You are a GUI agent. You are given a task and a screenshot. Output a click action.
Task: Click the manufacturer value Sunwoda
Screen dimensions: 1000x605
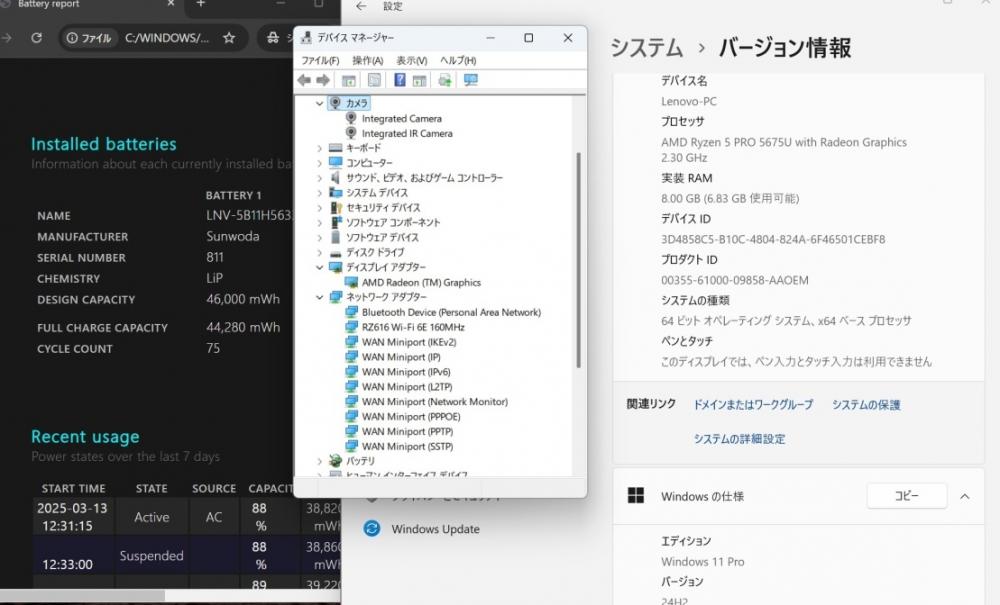233,236
